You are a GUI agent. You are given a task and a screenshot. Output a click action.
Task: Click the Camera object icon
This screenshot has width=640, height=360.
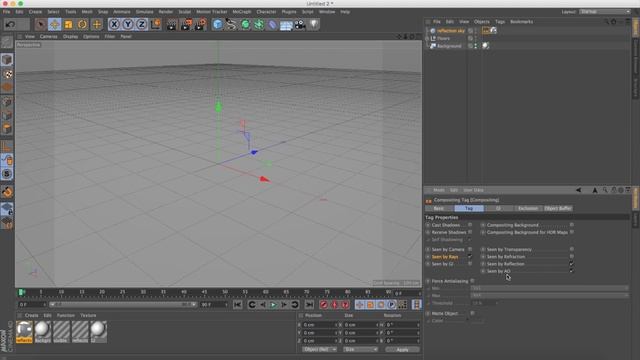tap(300, 24)
